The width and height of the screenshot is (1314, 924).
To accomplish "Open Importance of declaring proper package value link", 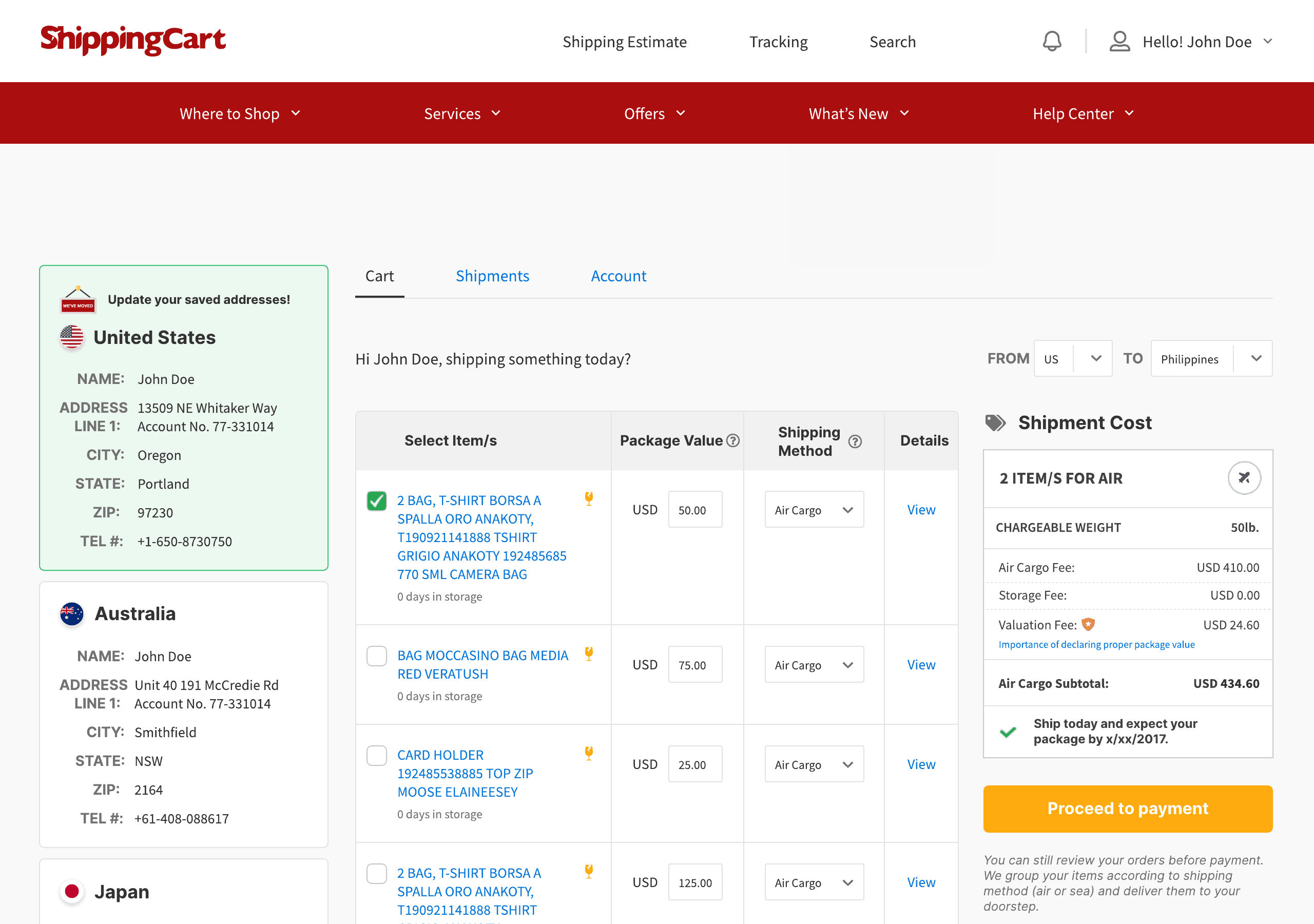I will click(x=1096, y=644).
